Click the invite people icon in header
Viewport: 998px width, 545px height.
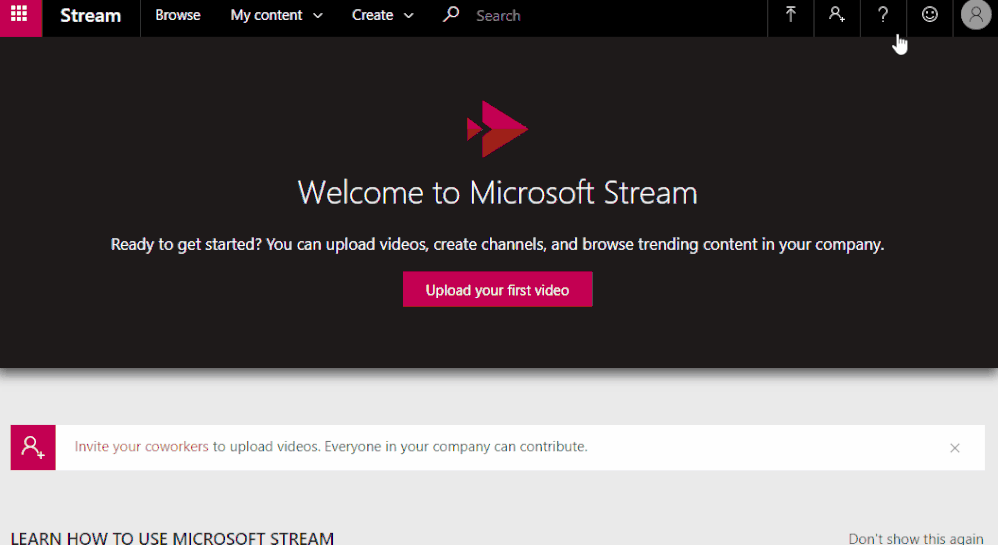(837, 15)
